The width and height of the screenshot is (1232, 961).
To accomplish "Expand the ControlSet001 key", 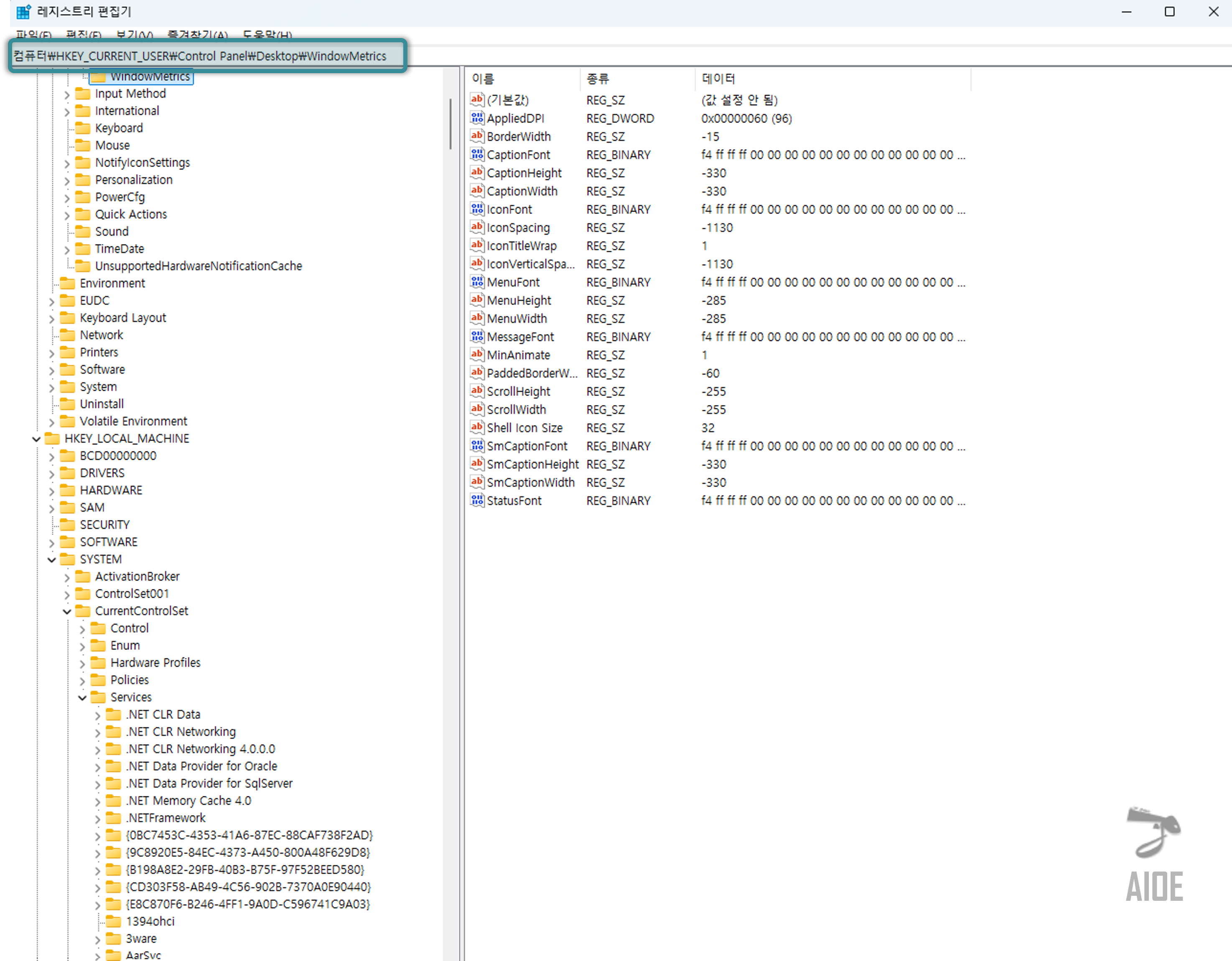I will (66, 594).
